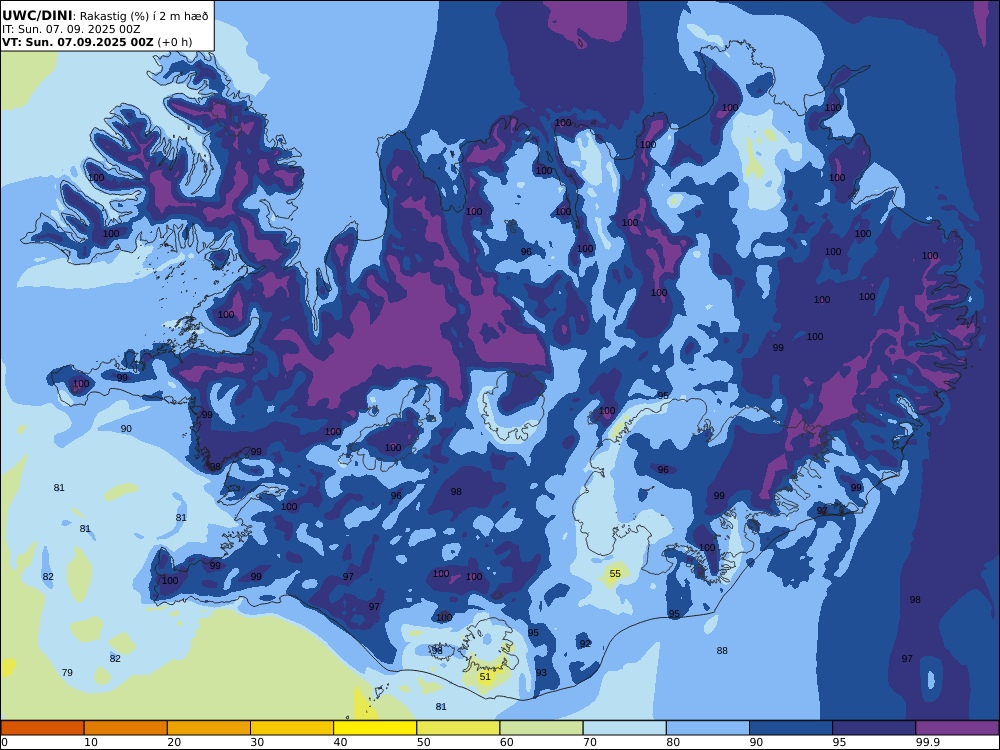This screenshot has height=750, width=1000.
Task: Click the 'IT: Sun. 07. 09. 2025 00Z' line
Action: (x=71, y=29)
